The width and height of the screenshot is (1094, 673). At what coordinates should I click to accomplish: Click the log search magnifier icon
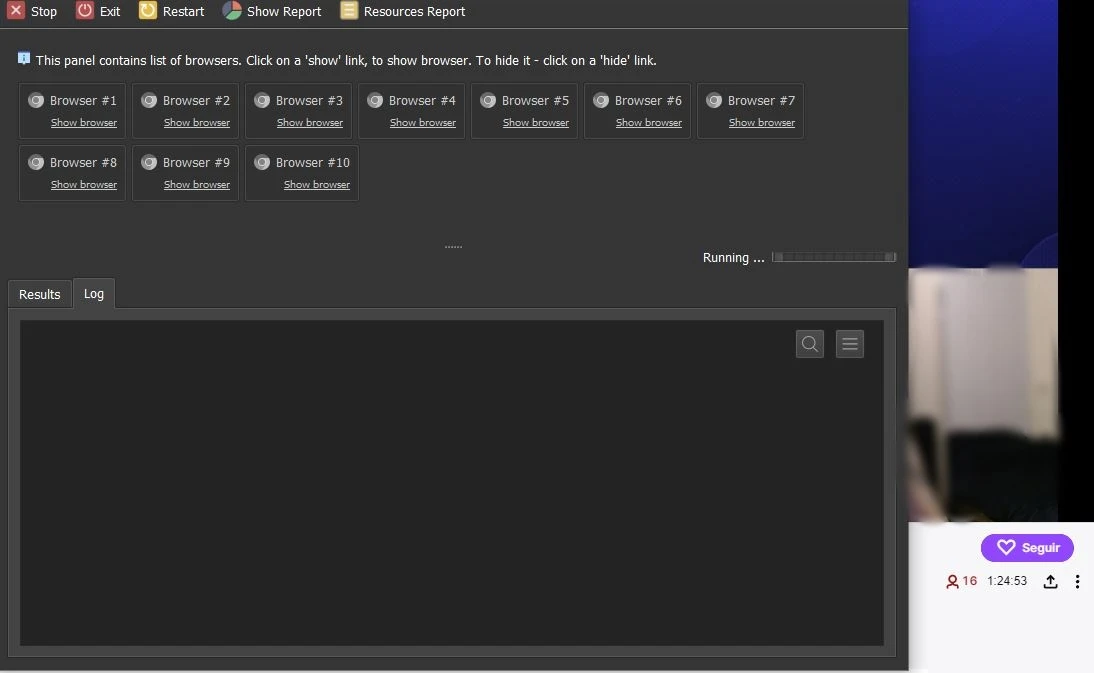point(810,344)
